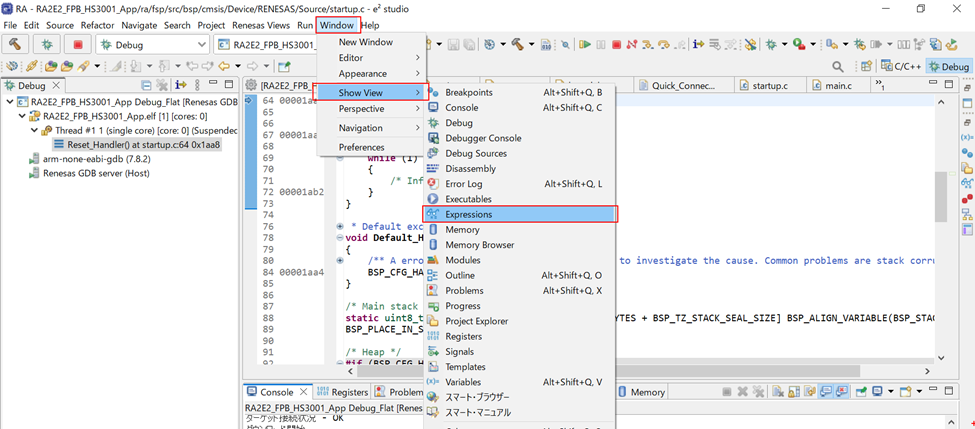This screenshot has height=429, width=975.
Task: Click the magnifier Search icon near perspectives
Action: point(838,66)
